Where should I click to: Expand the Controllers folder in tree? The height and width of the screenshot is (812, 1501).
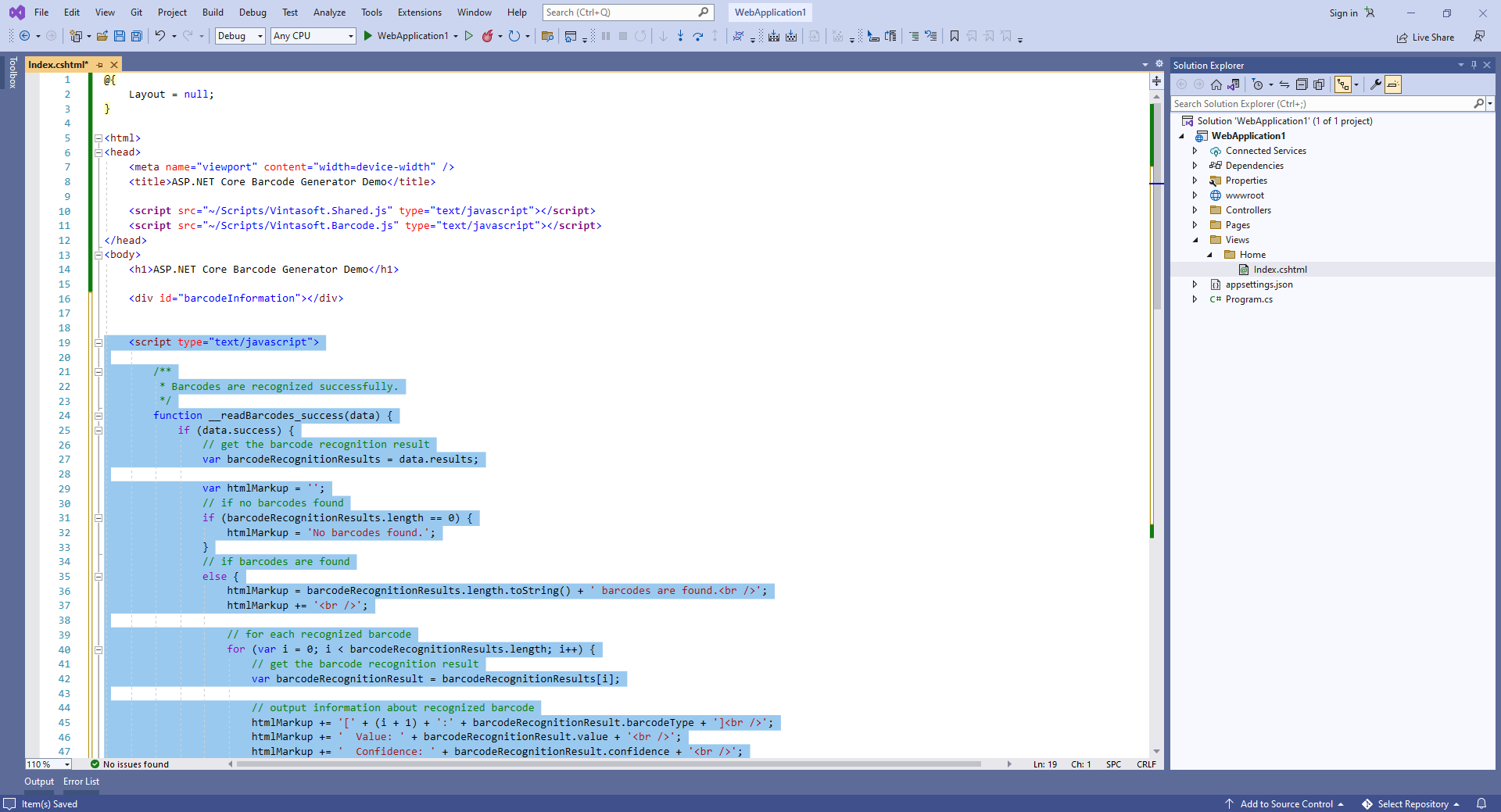coord(1195,210)
